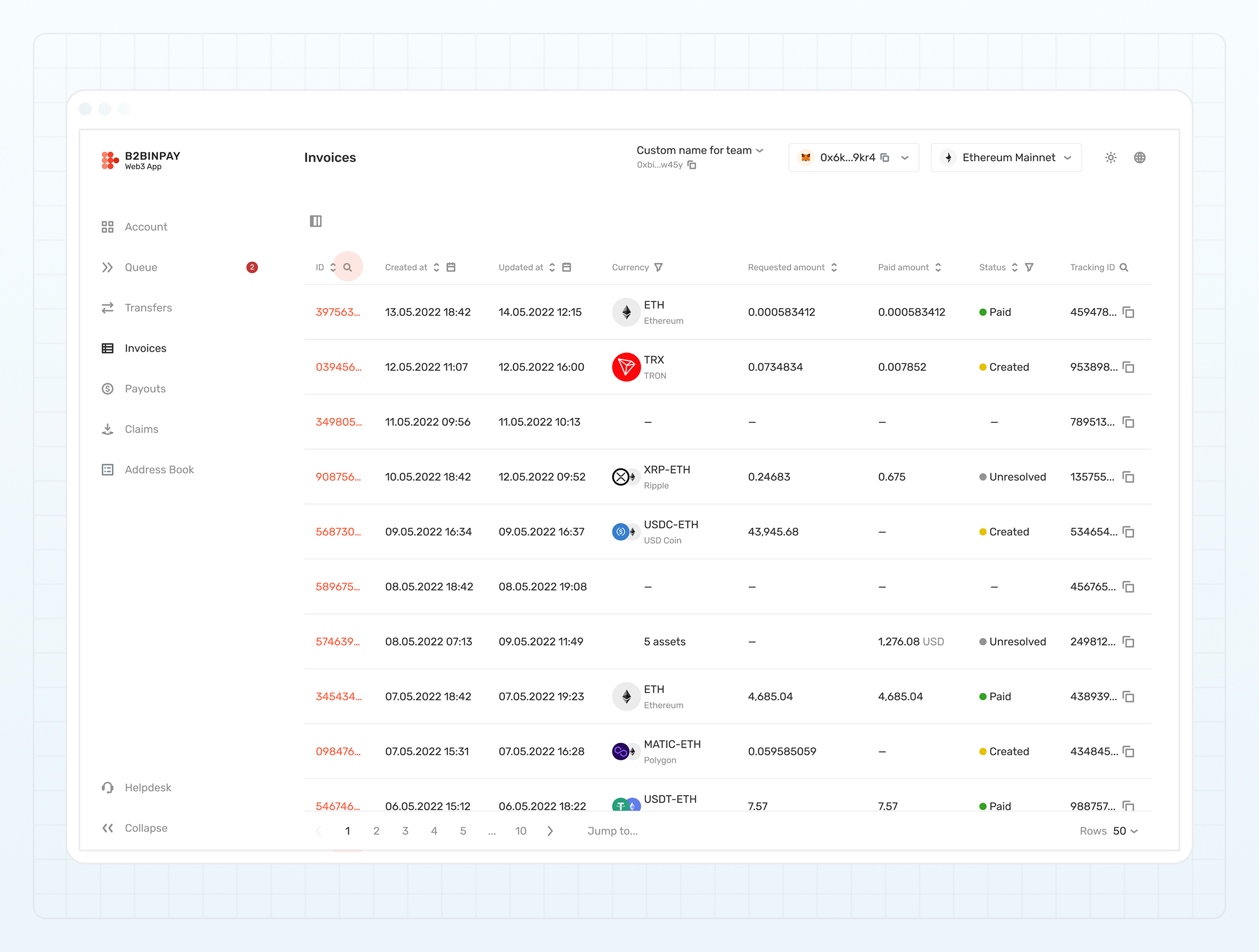The height and width of the screenshot is (952, 1259).
Task: Filter the Currency column
Action: pyautogui.click(x=658, y=267)
